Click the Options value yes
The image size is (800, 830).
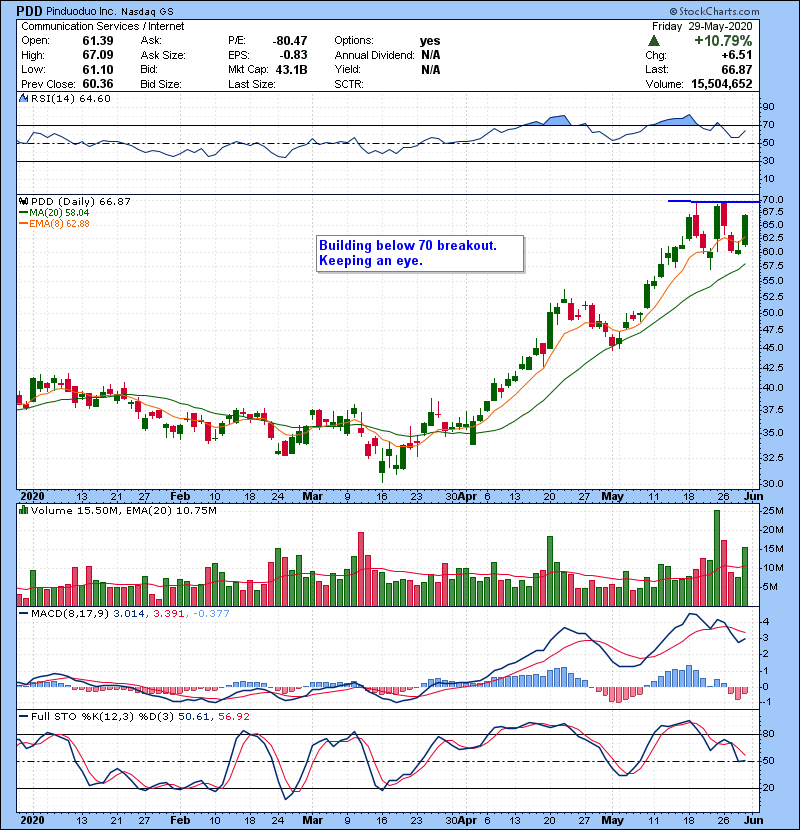(x=430, y=41)
